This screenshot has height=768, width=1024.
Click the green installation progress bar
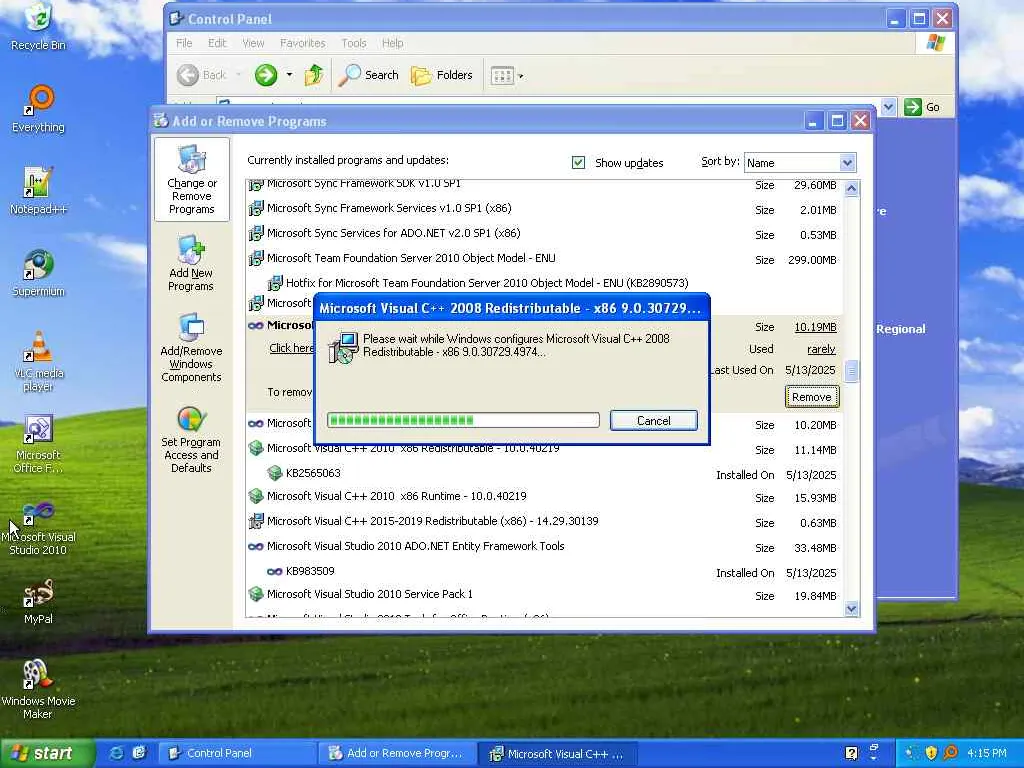463,420
